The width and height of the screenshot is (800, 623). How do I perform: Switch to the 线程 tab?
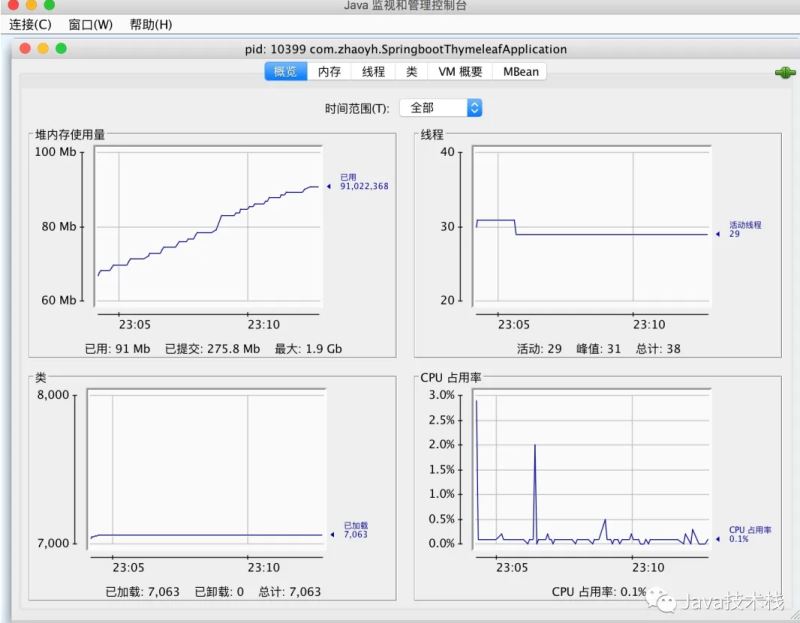point(373,72)
